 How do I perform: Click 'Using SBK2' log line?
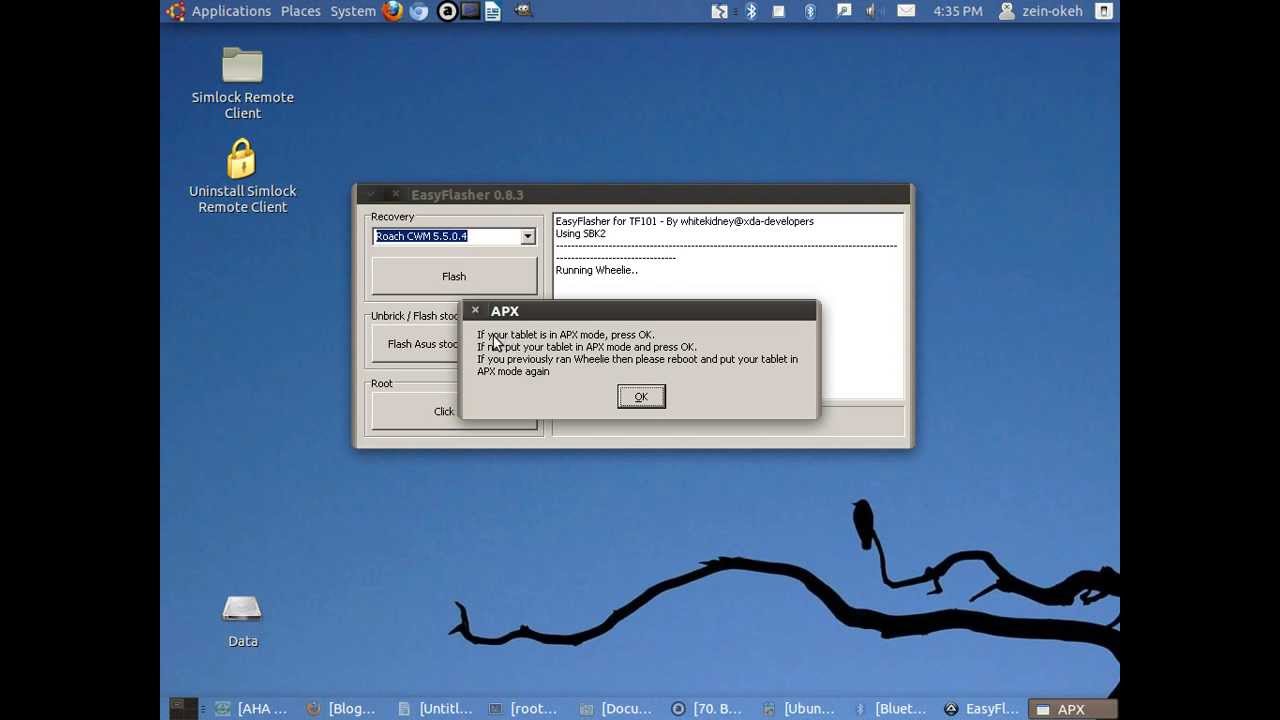pyautogui.click(x=580, y=233)
